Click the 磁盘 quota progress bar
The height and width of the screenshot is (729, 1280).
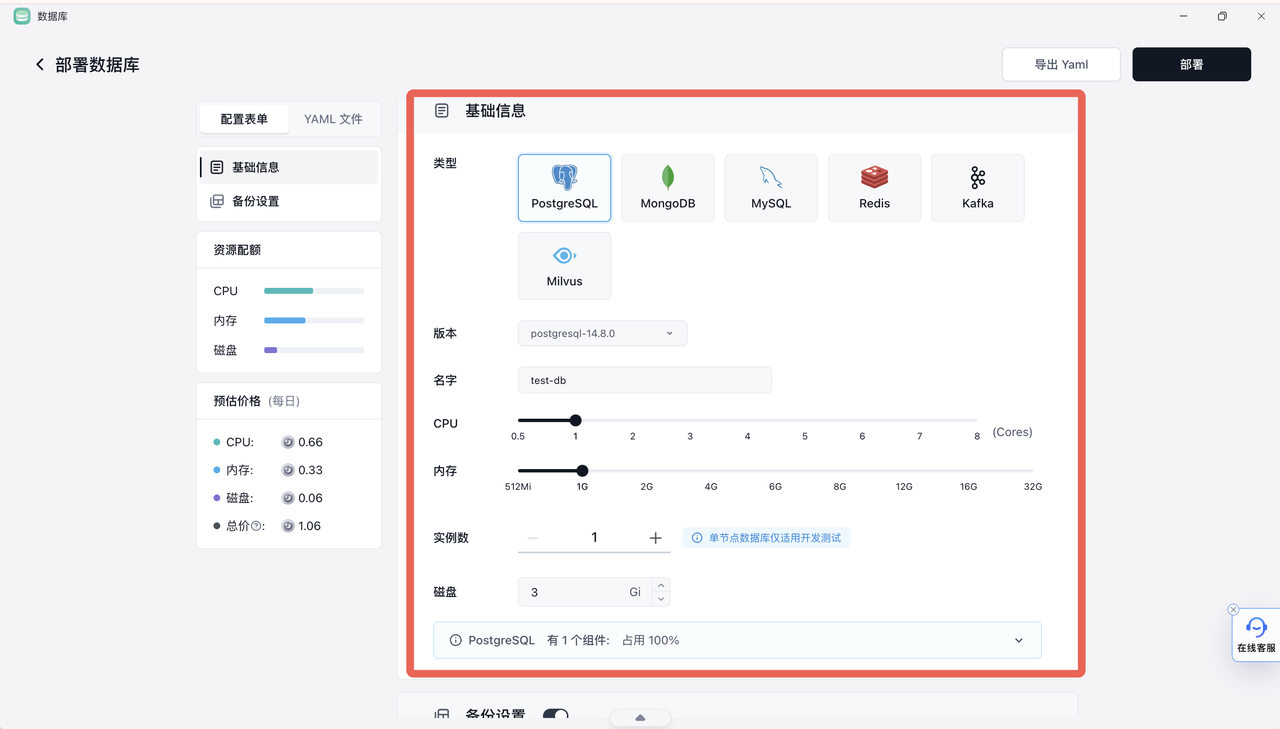[x=314, y=350]
